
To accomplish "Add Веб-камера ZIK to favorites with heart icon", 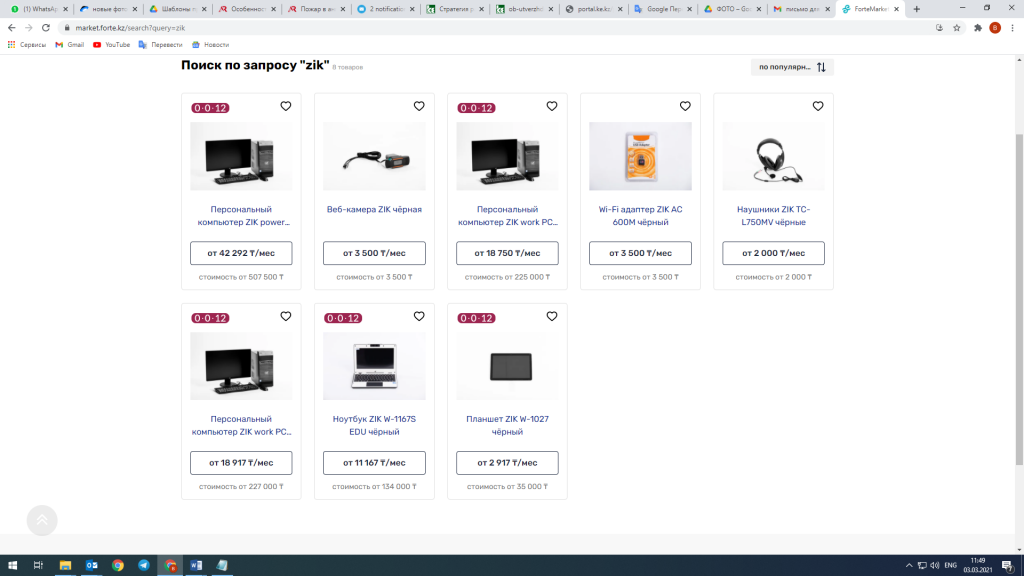I will coord(419,106).
